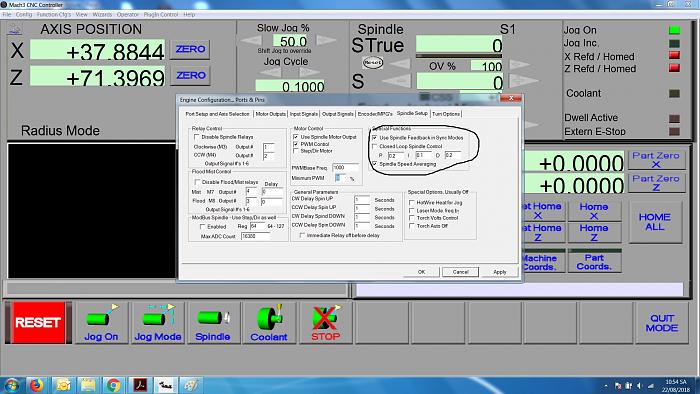Click the Jog Mode icon button
Screen dimensions: 700x394
pyautogui.click(x=158, y=322)
